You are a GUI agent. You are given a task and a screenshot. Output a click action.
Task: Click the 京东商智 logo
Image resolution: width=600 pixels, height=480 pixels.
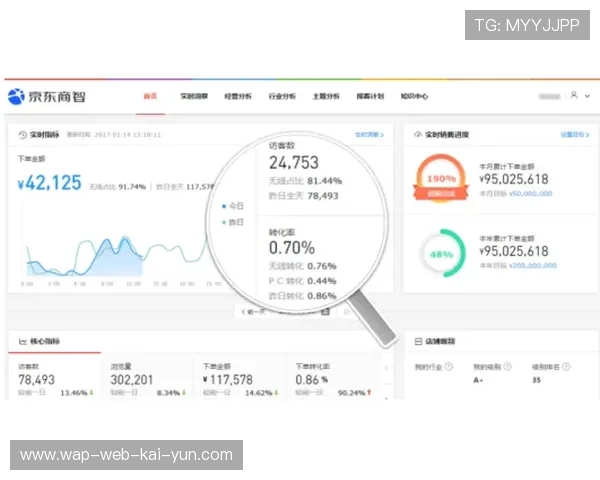(x=45, y=97)
